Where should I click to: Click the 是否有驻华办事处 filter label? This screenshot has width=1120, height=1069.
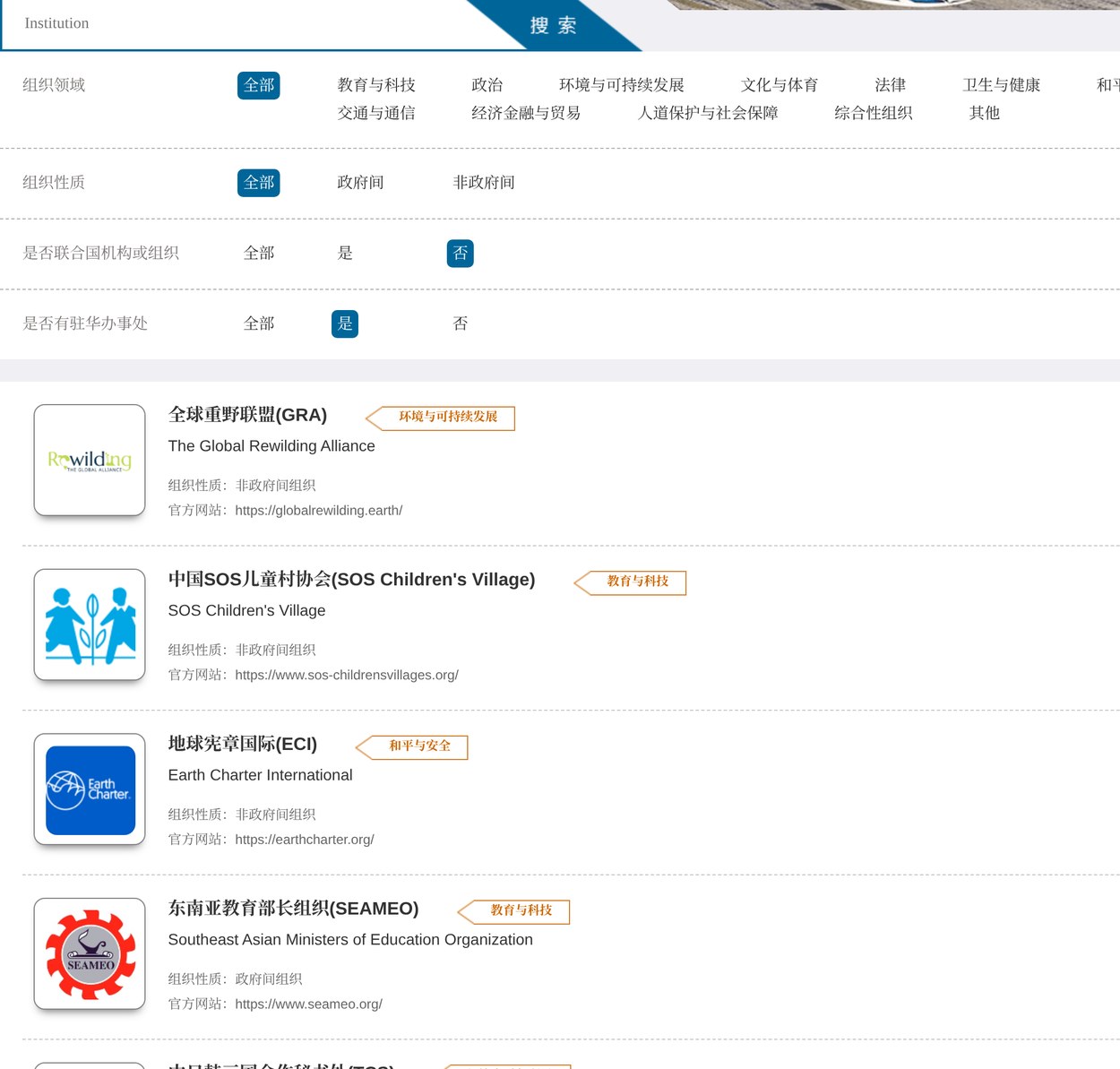[x=85, y=323]
